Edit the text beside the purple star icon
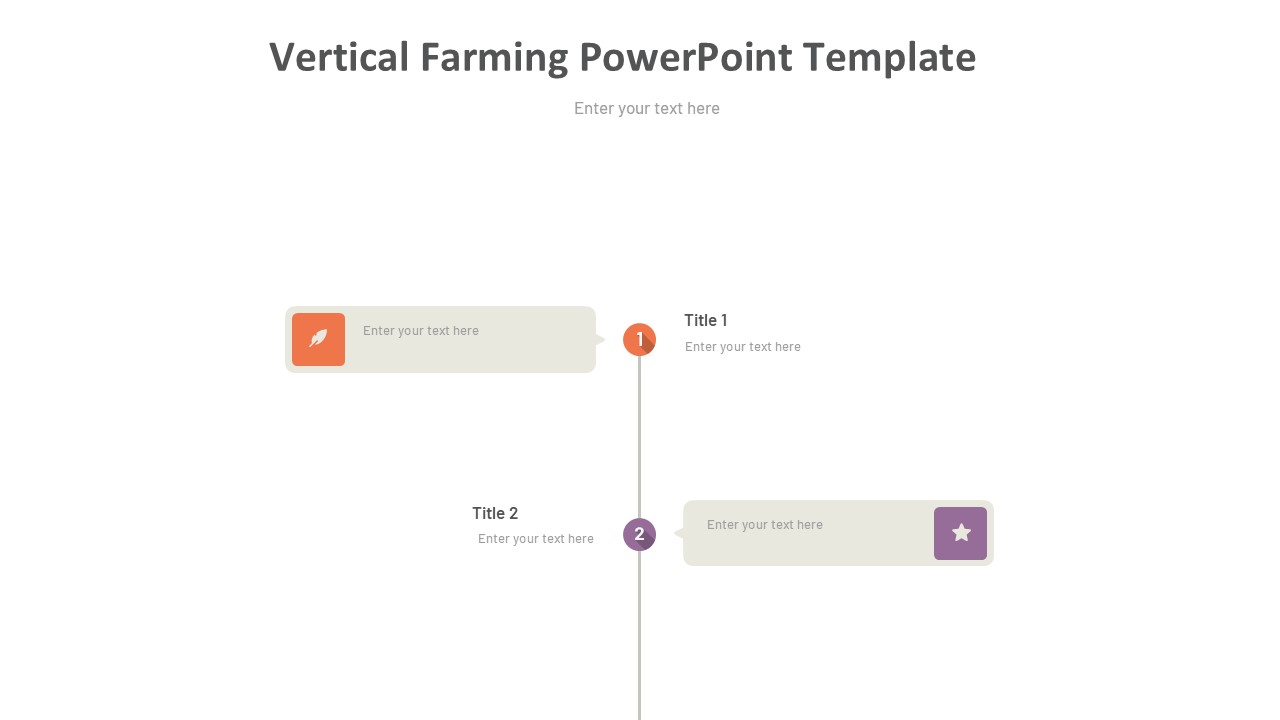Screen dimensions: 1280x720 tap(765, 525)
